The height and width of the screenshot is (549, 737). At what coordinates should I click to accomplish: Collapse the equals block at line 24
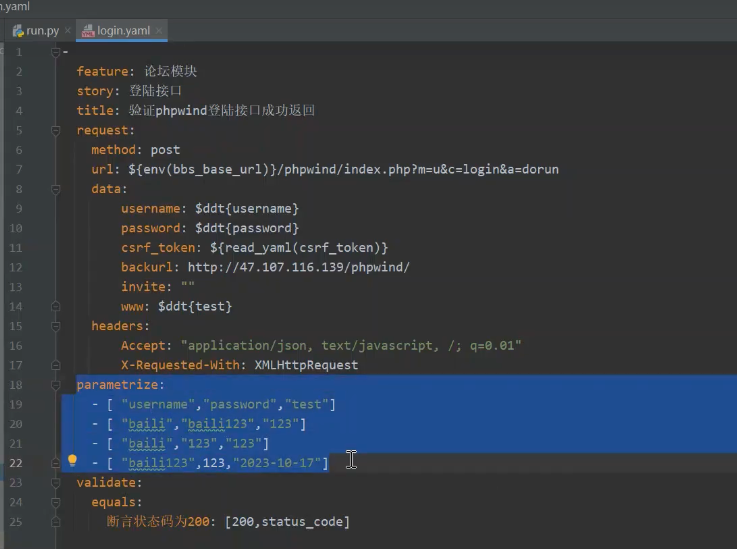tap(55, 502)
